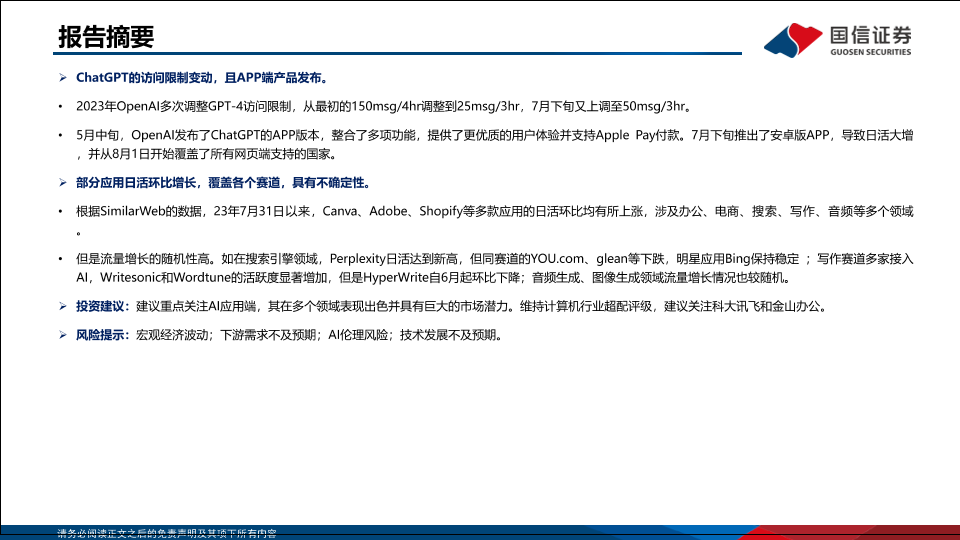Select the sentence about GPT-4访问限制 message limits
The width and height of the screenshot is (960, 540).
click(383, 107)
